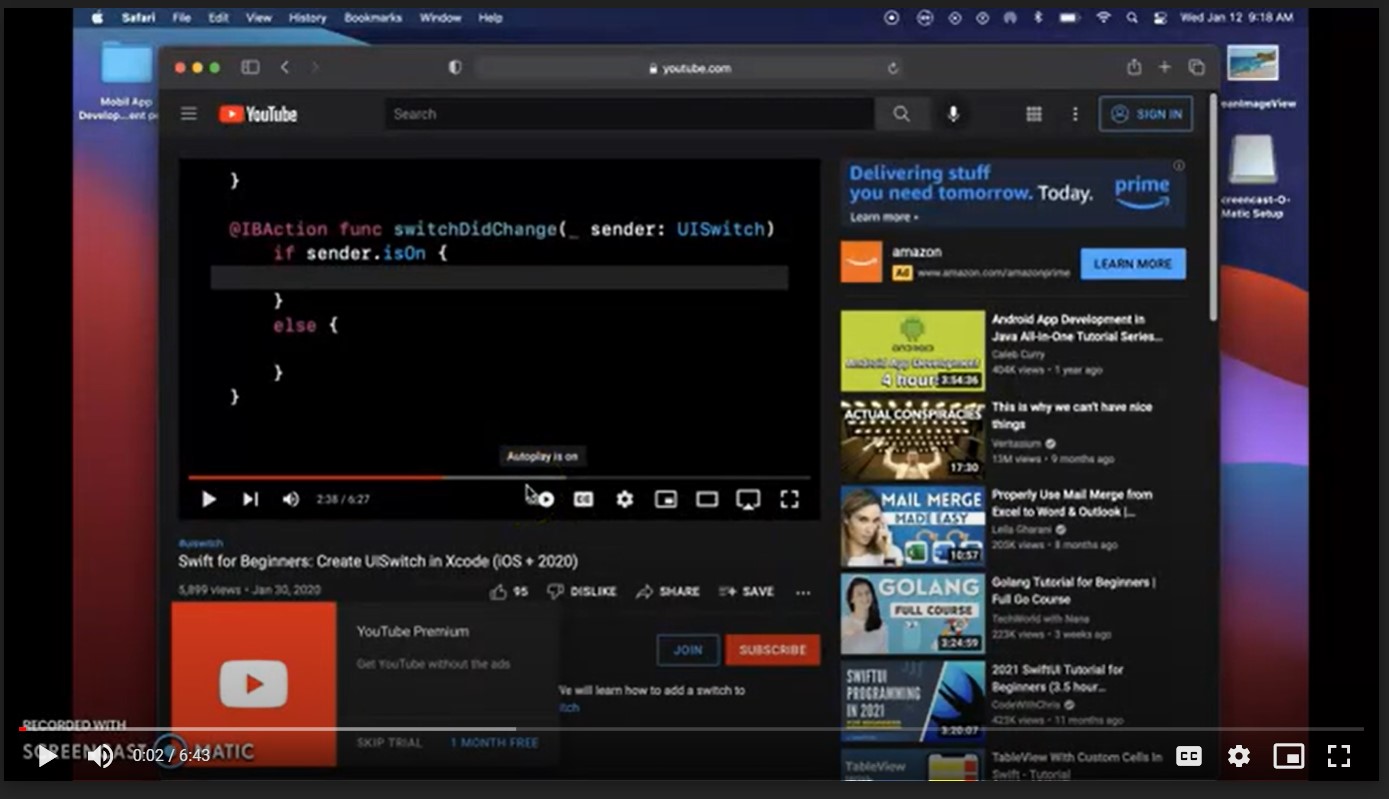This screenshot has width=1389, height=799.
Task: Click the blue LEARN MORE ad button
Action: tap(1132, 264)
